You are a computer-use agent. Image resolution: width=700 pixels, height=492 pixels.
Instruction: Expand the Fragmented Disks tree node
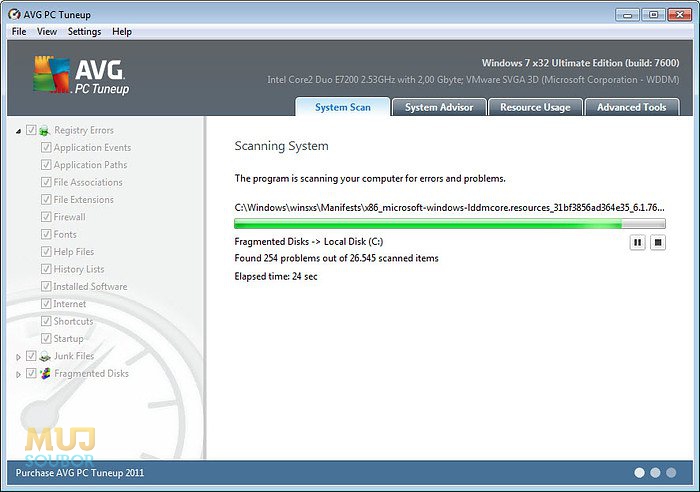pos(18,375)
